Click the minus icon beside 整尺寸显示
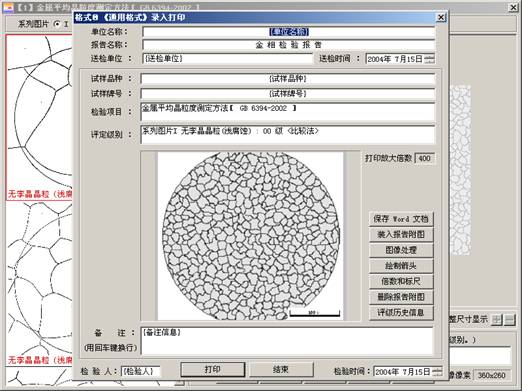Viewport: 522px width, 391px height. coord(510,320)
